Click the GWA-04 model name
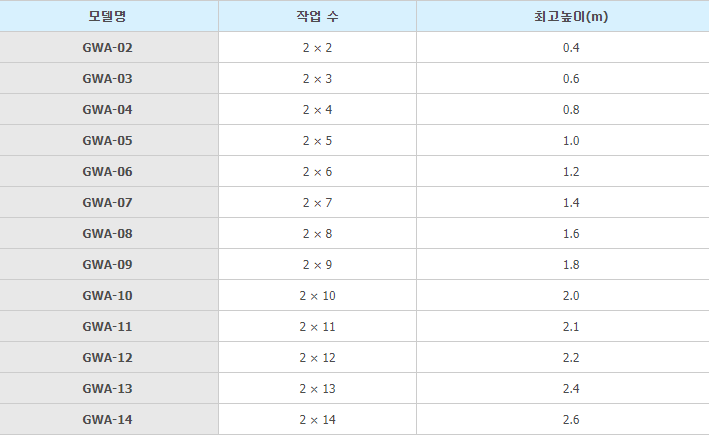This screenshot has width=709, height=435. [x=107, y=110]
